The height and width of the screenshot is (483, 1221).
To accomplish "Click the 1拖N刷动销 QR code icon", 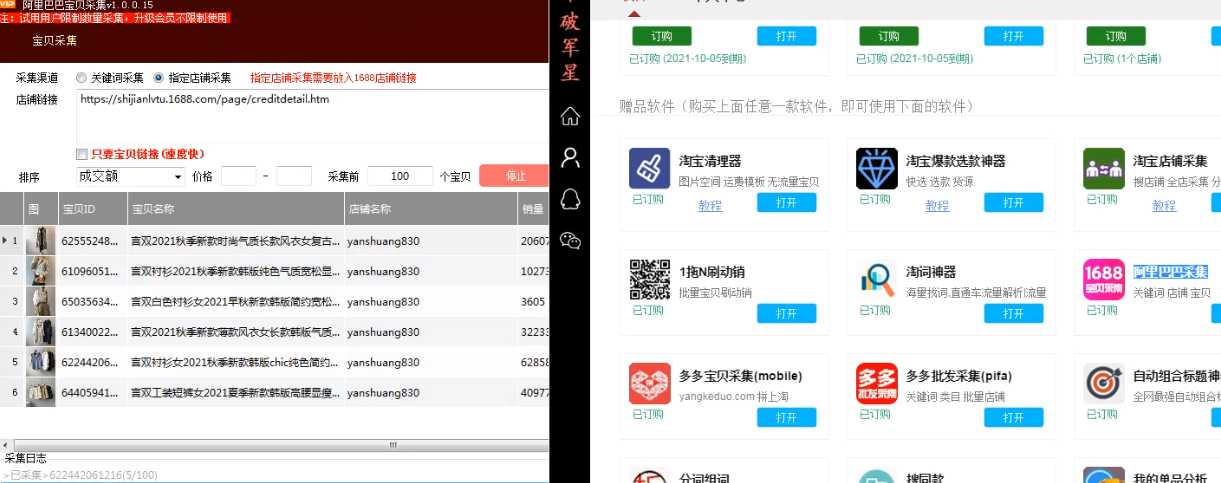I will [649, 279].
